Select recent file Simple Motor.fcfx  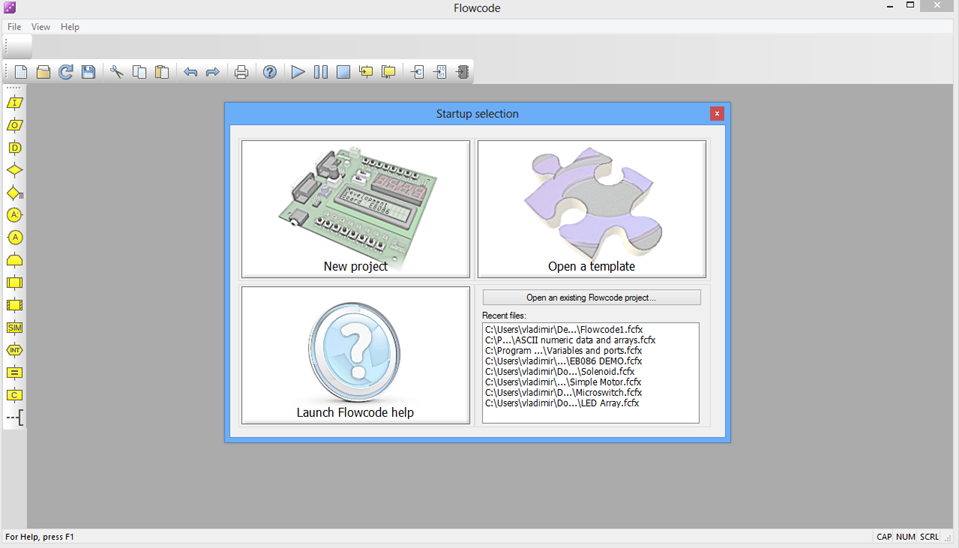pos(563,382)
